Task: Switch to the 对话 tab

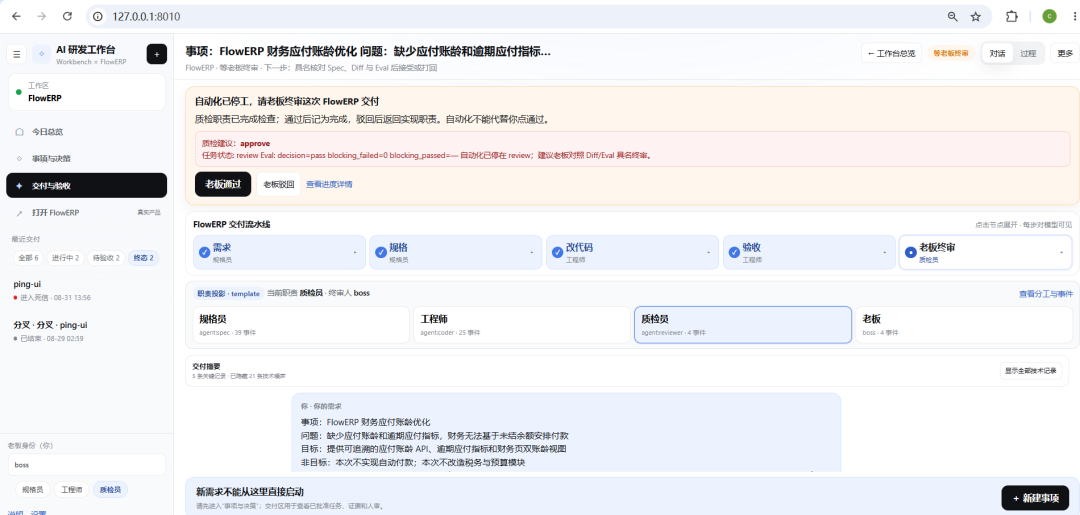Action: (x=997, y=53)
